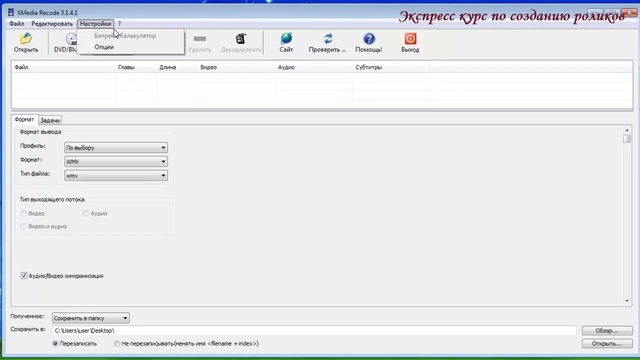Select the Видео stream radio button
Screen dimensions: 640x360
24,213
